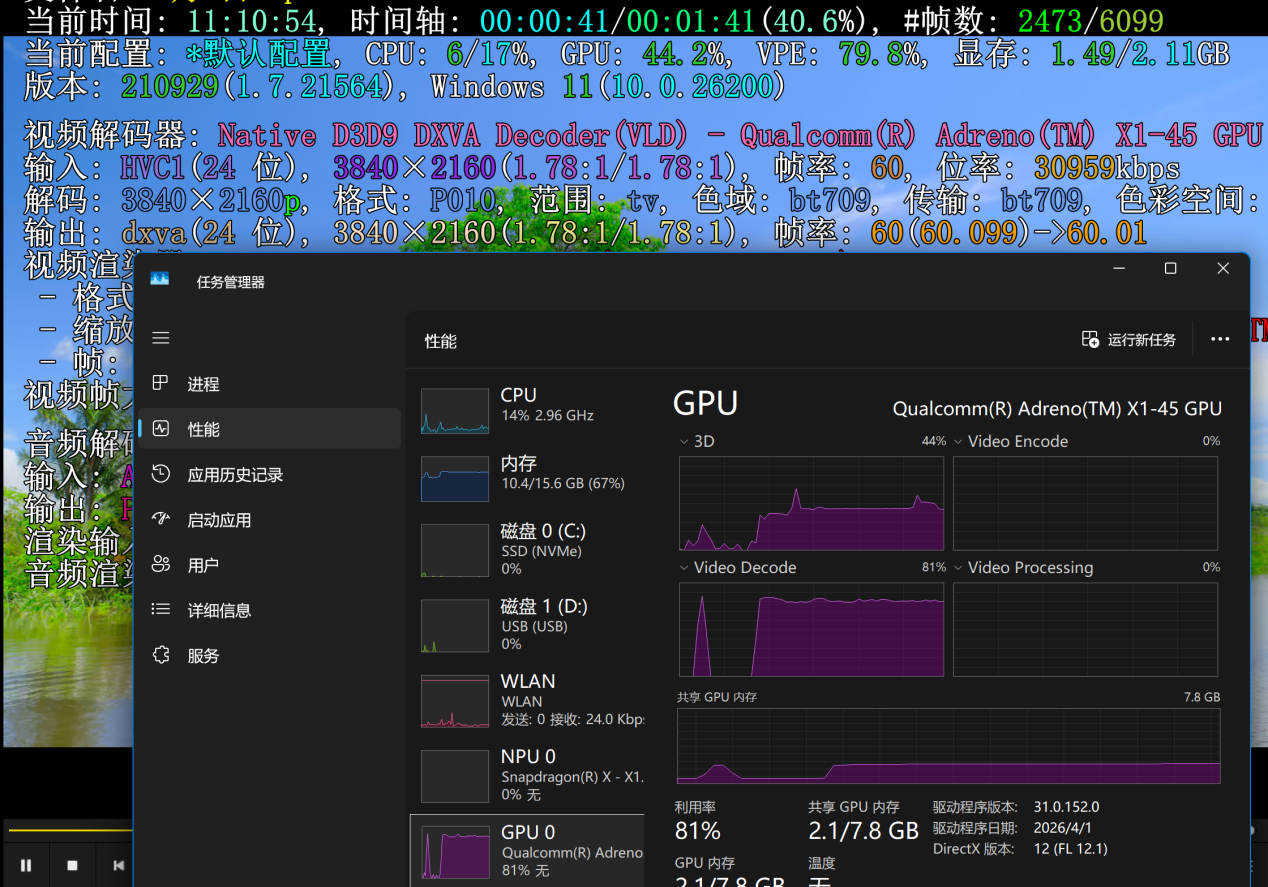Click the 进程 grid icon in sidebar
1268x887 pixels.
coord(160,383)
